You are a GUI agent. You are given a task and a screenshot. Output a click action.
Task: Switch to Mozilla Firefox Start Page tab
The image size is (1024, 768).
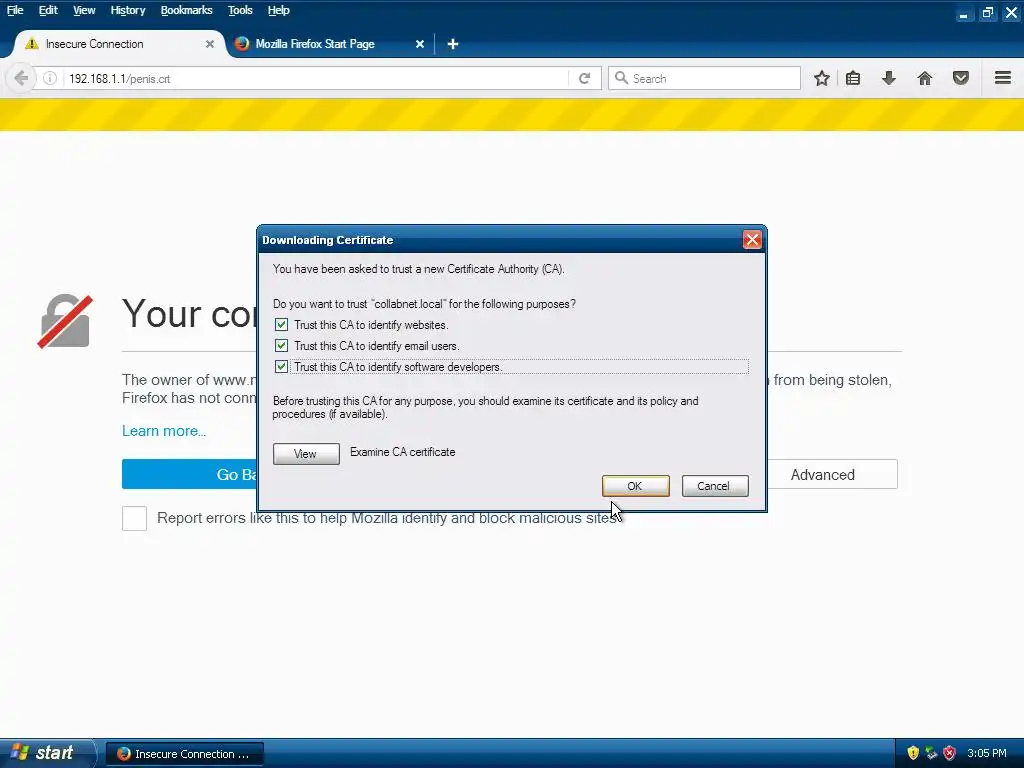click(x=329, y=44)
